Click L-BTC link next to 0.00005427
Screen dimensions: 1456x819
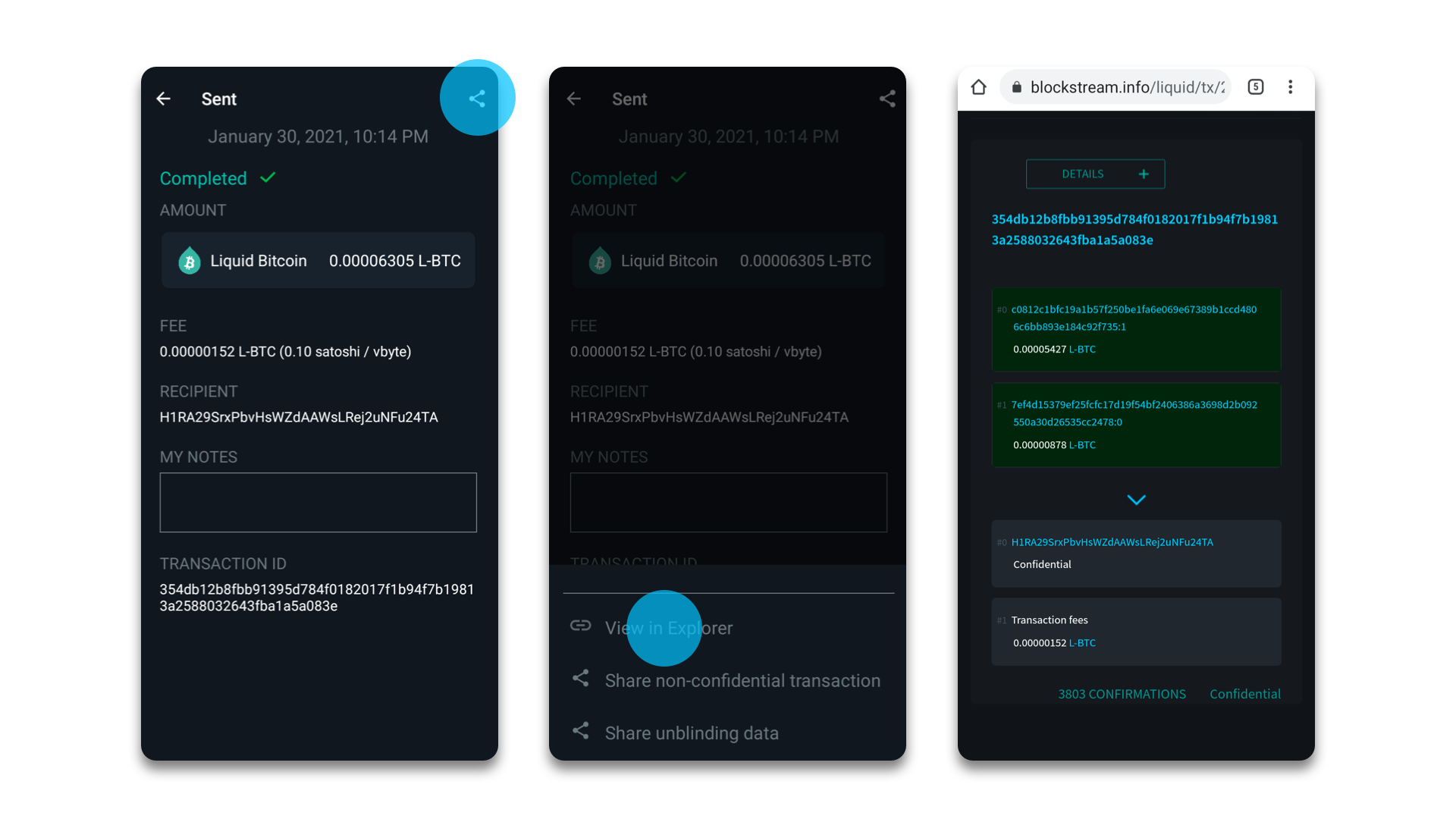[x=1082, y=350]
